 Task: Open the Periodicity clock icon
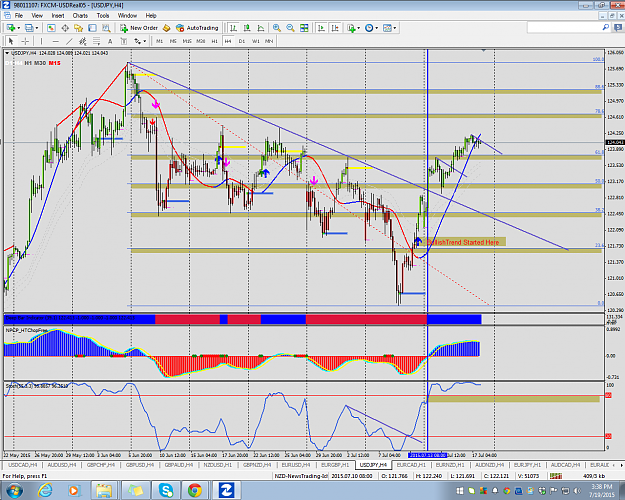tap(369, 28)
